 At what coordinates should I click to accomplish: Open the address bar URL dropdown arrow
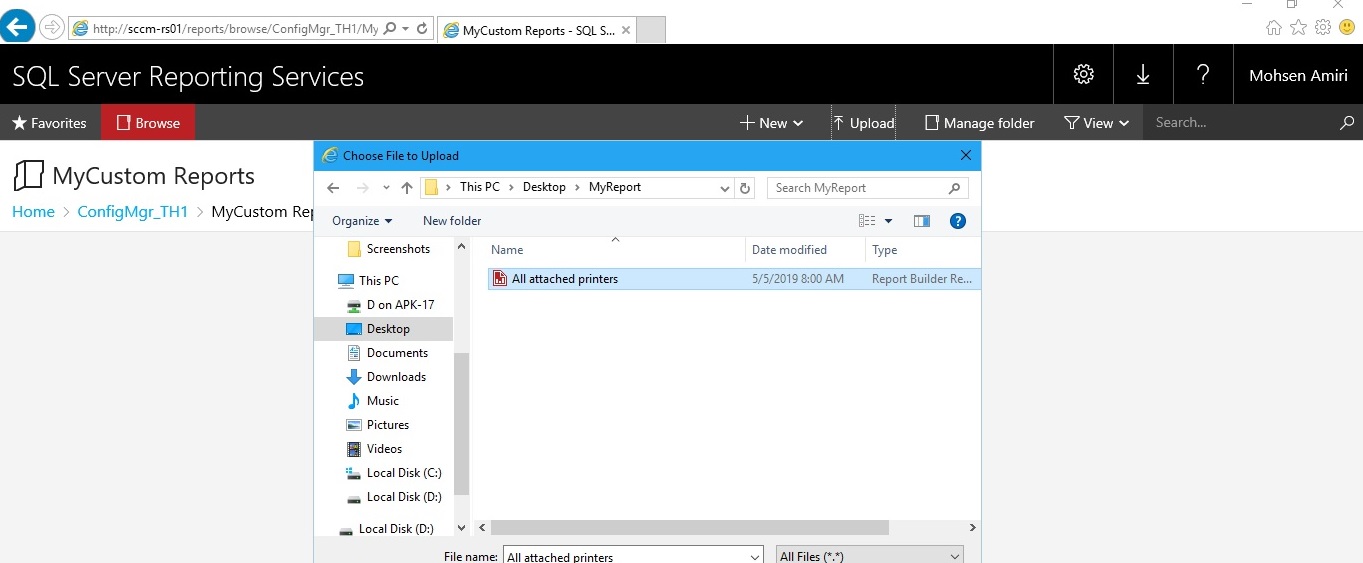coord(405,29)
